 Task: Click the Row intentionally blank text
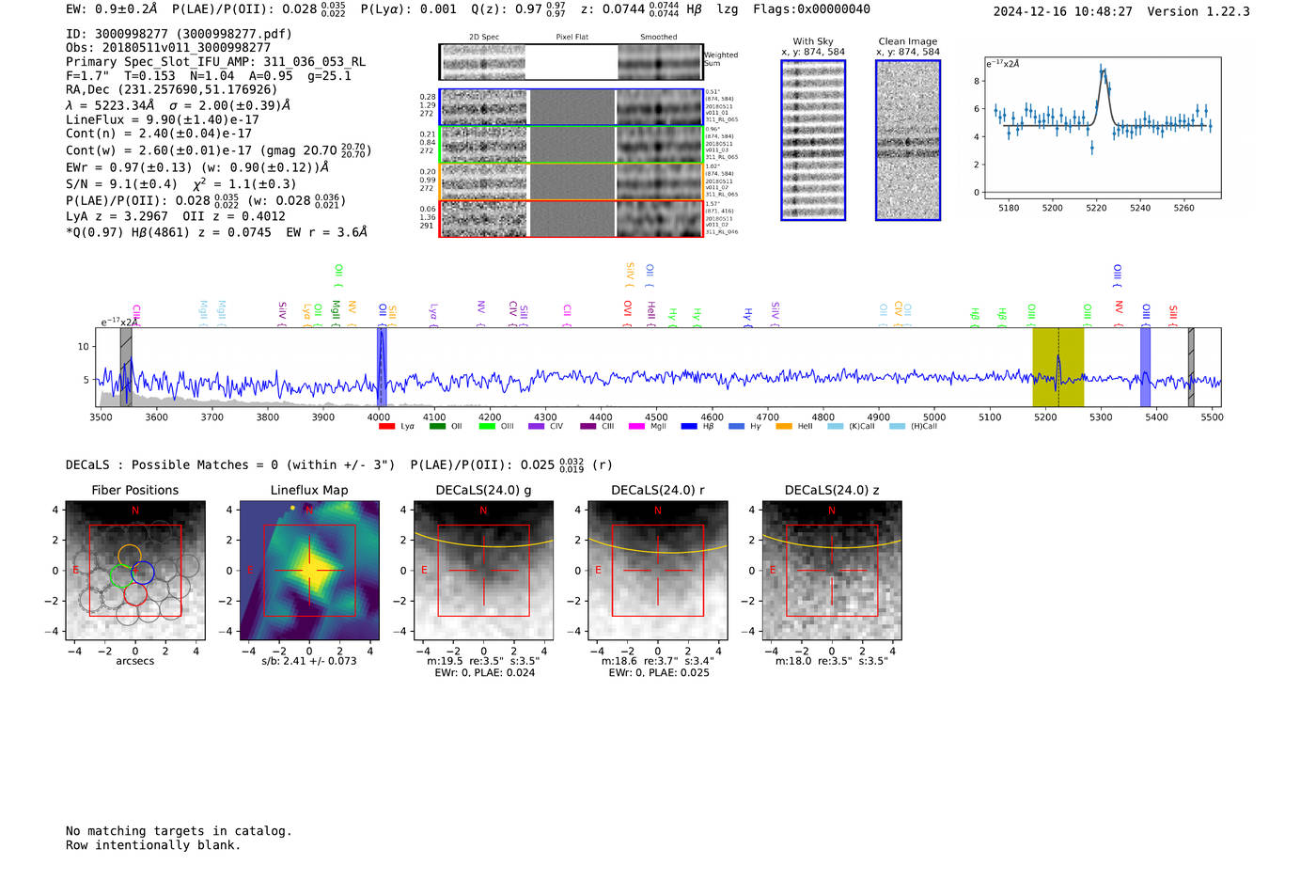point(153,845)
